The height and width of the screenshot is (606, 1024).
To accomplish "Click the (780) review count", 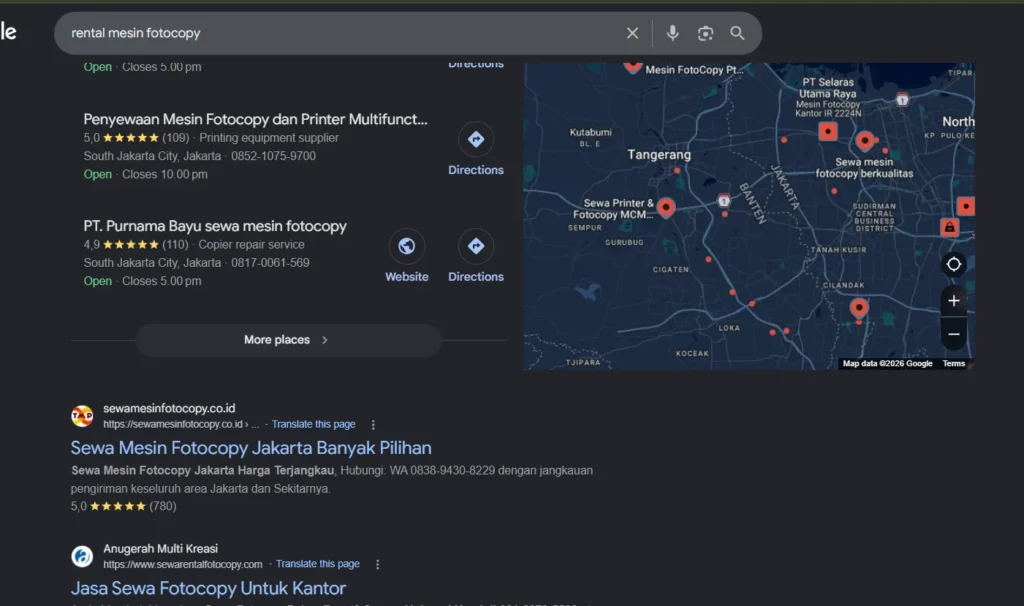I will [x=163, y=506].
